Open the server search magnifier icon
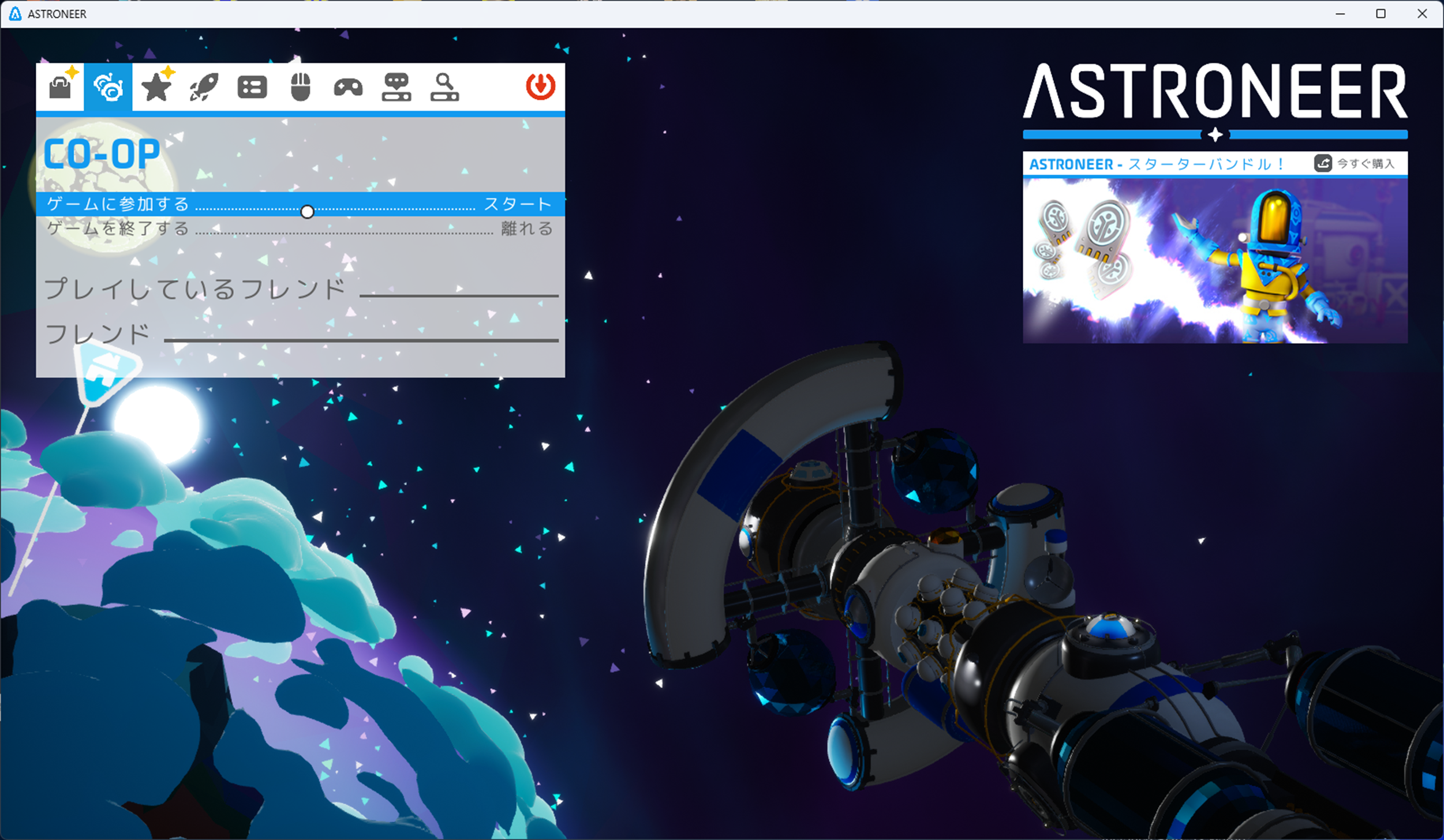Screen dimensions: 1444x840 point(444,87)
